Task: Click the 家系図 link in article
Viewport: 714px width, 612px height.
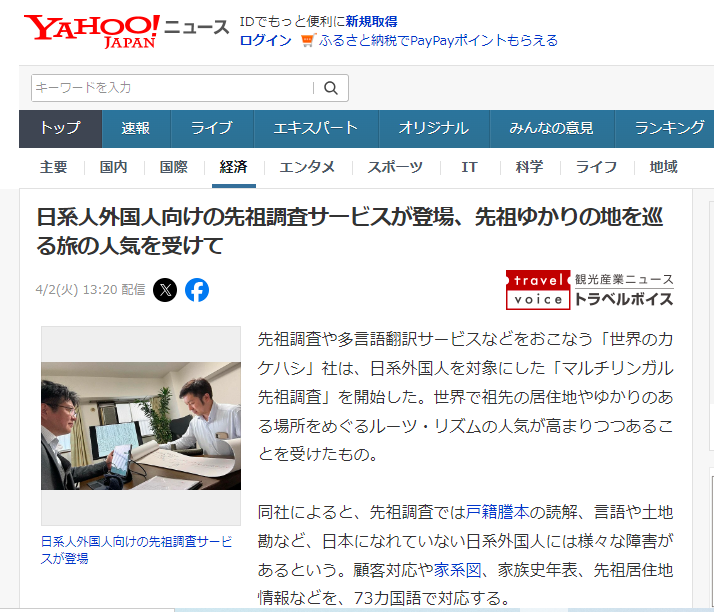Action: click(x=457, y=570)
